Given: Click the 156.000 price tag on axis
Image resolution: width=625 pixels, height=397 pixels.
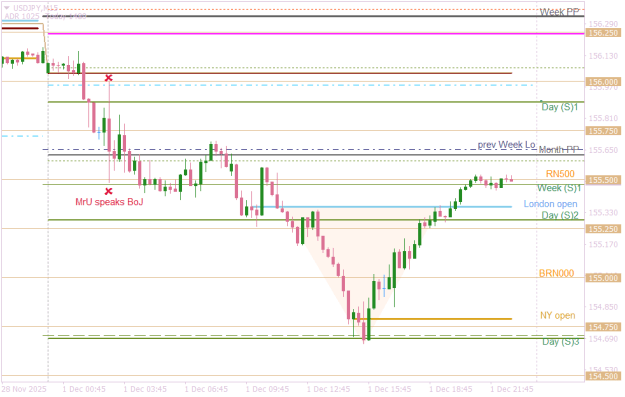Looking at the screenshot, I should pyautogui.click(x=603, y=82).
